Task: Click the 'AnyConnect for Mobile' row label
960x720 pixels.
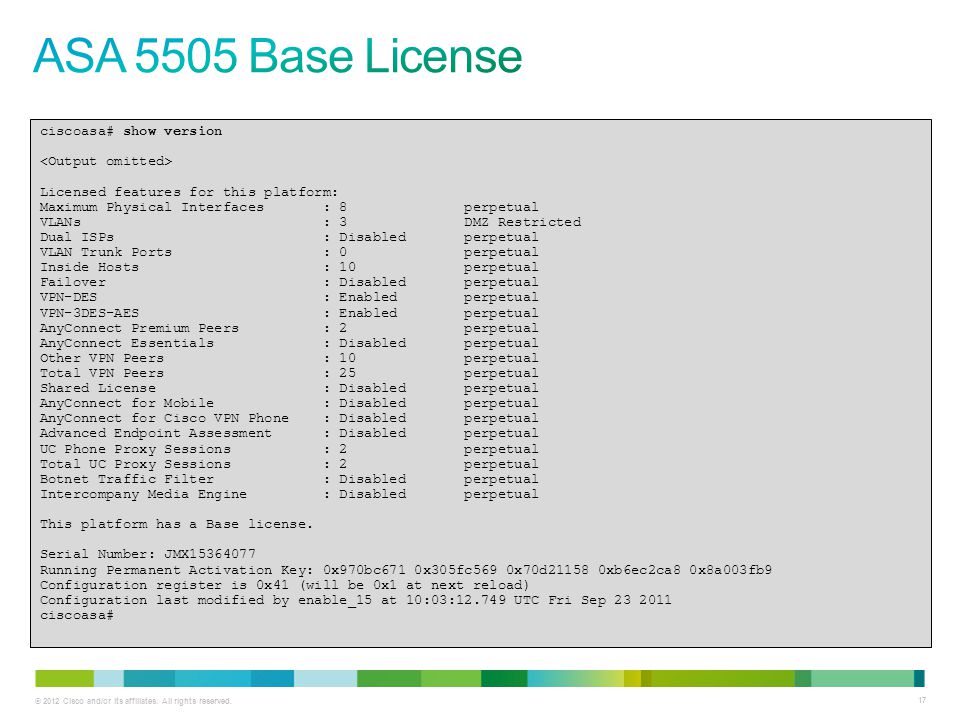Action: pos(127,403)
